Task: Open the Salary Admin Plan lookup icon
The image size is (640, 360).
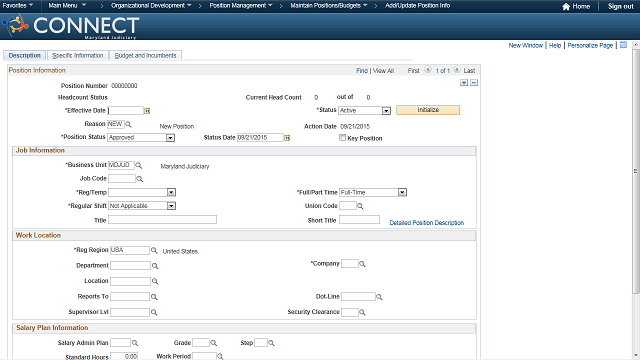Action: (135, 343)
